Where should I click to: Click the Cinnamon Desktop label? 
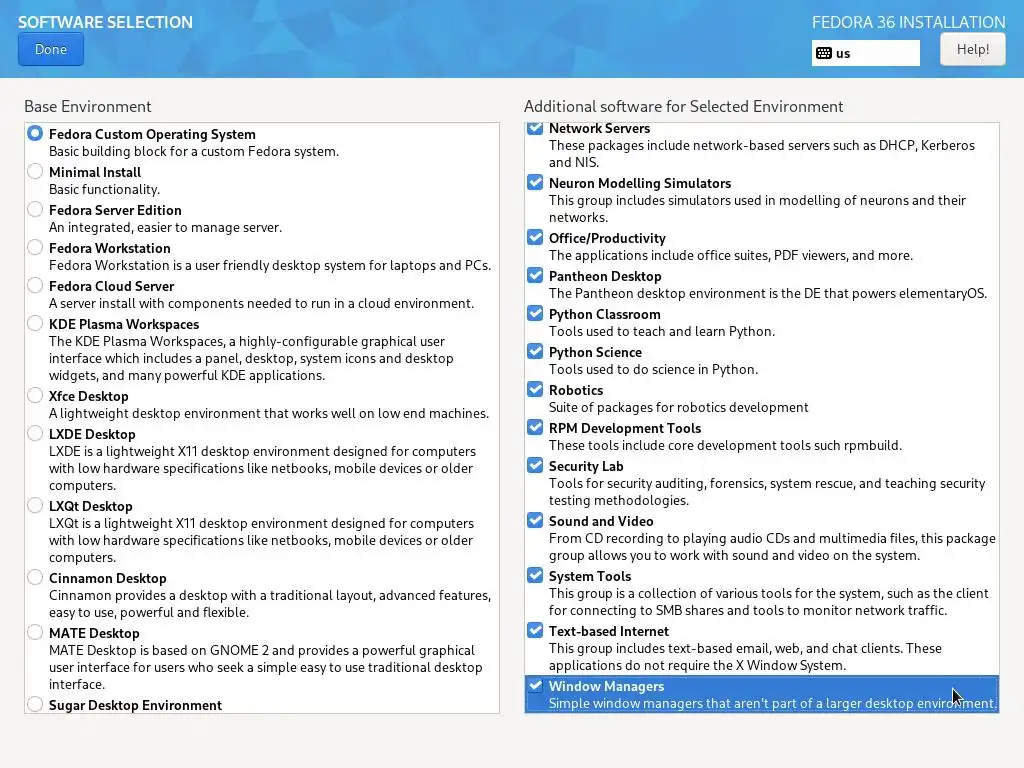click(108, 578)
